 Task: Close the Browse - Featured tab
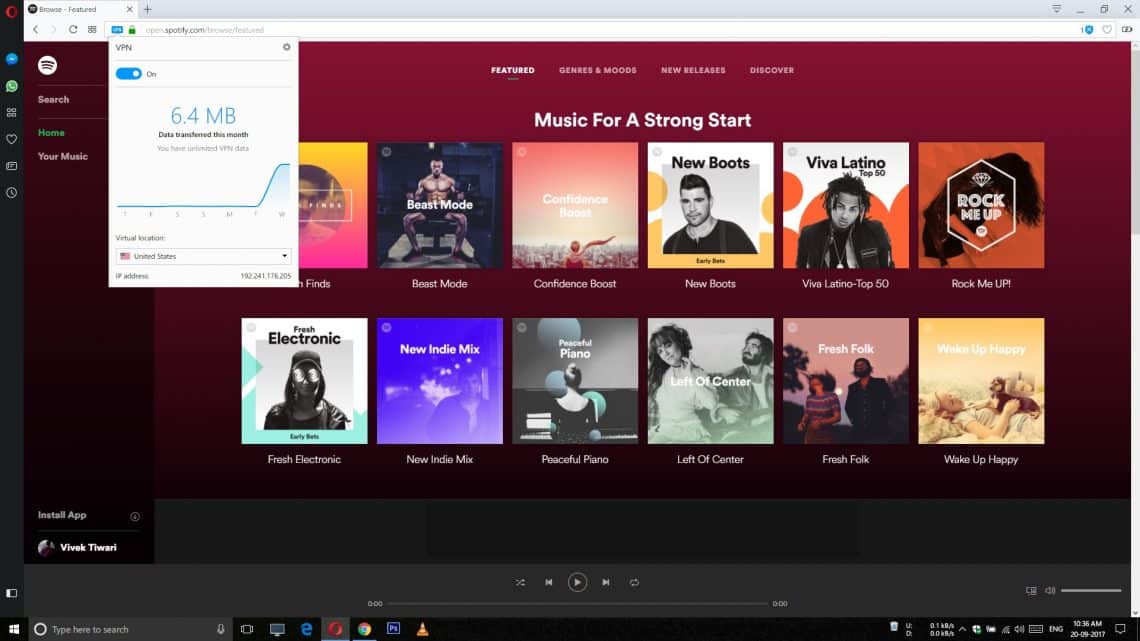[129, 9]
